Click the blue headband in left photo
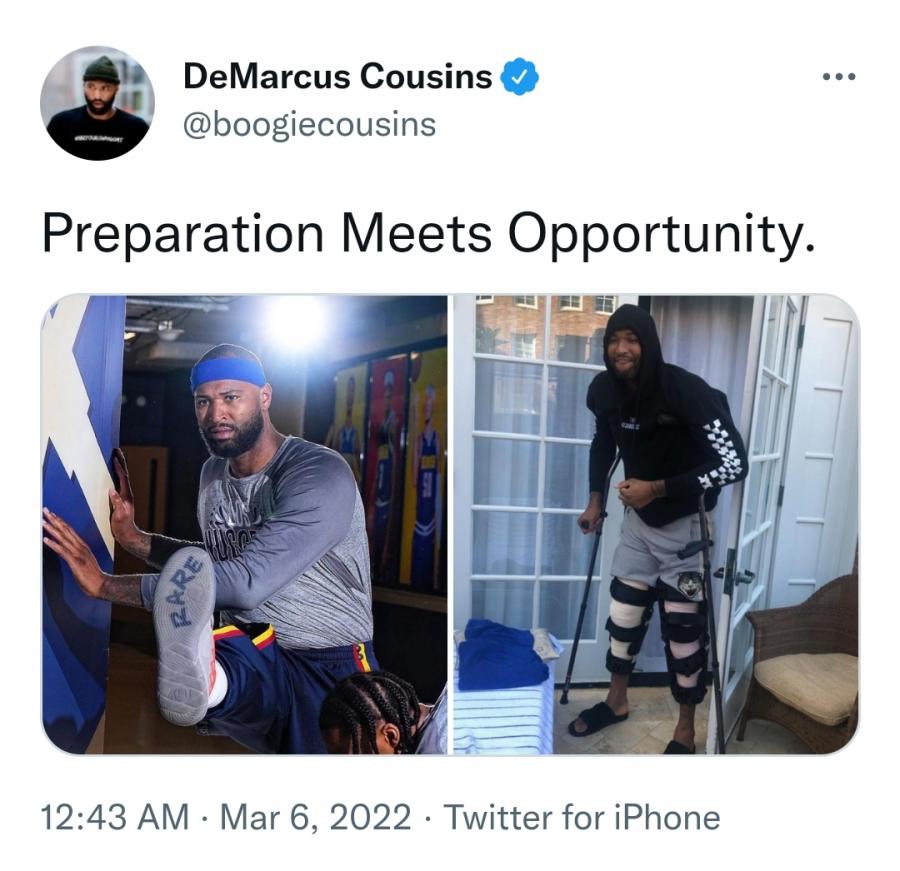 click(228, 373)
